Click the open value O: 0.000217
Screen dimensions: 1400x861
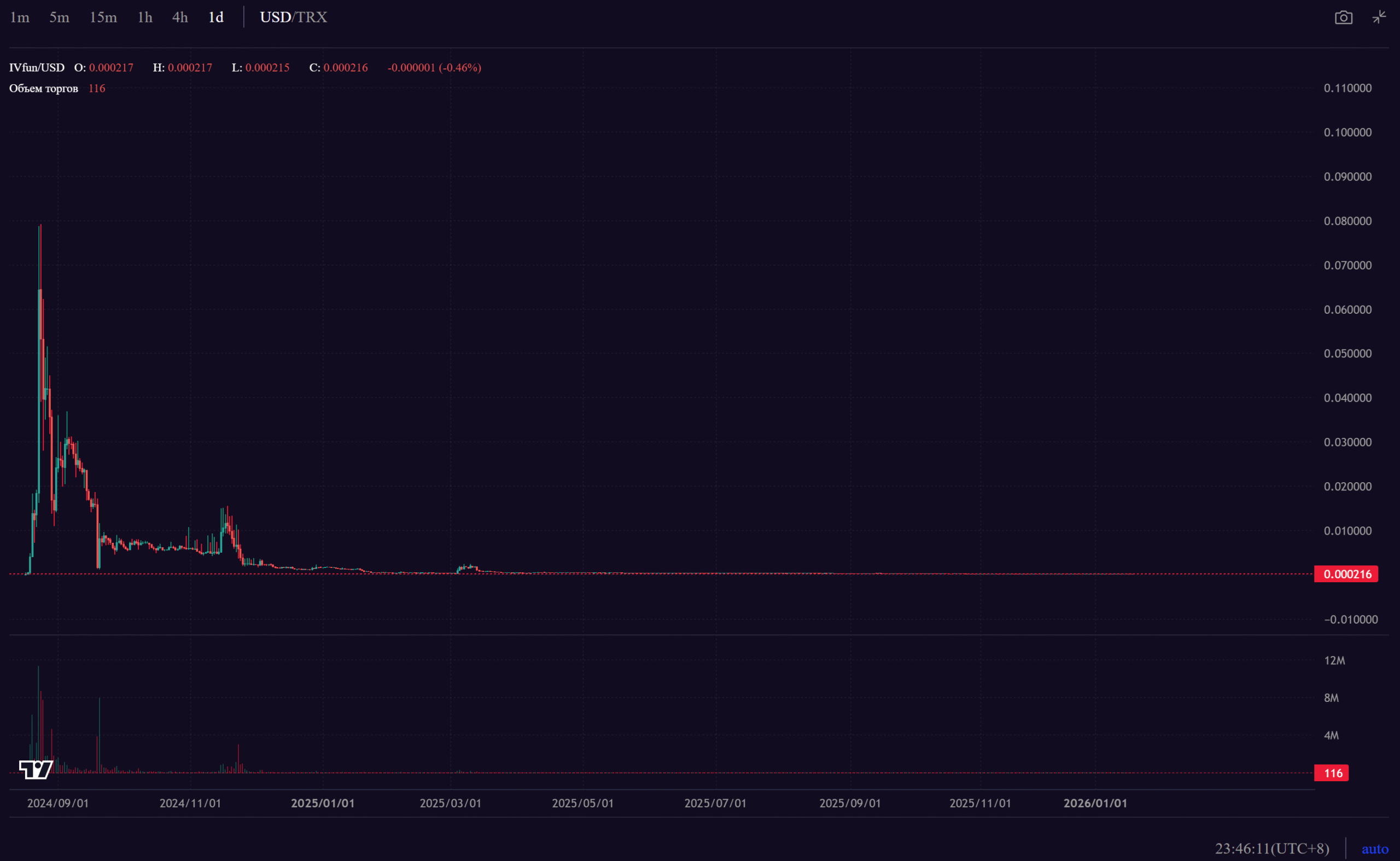(104, 68)
